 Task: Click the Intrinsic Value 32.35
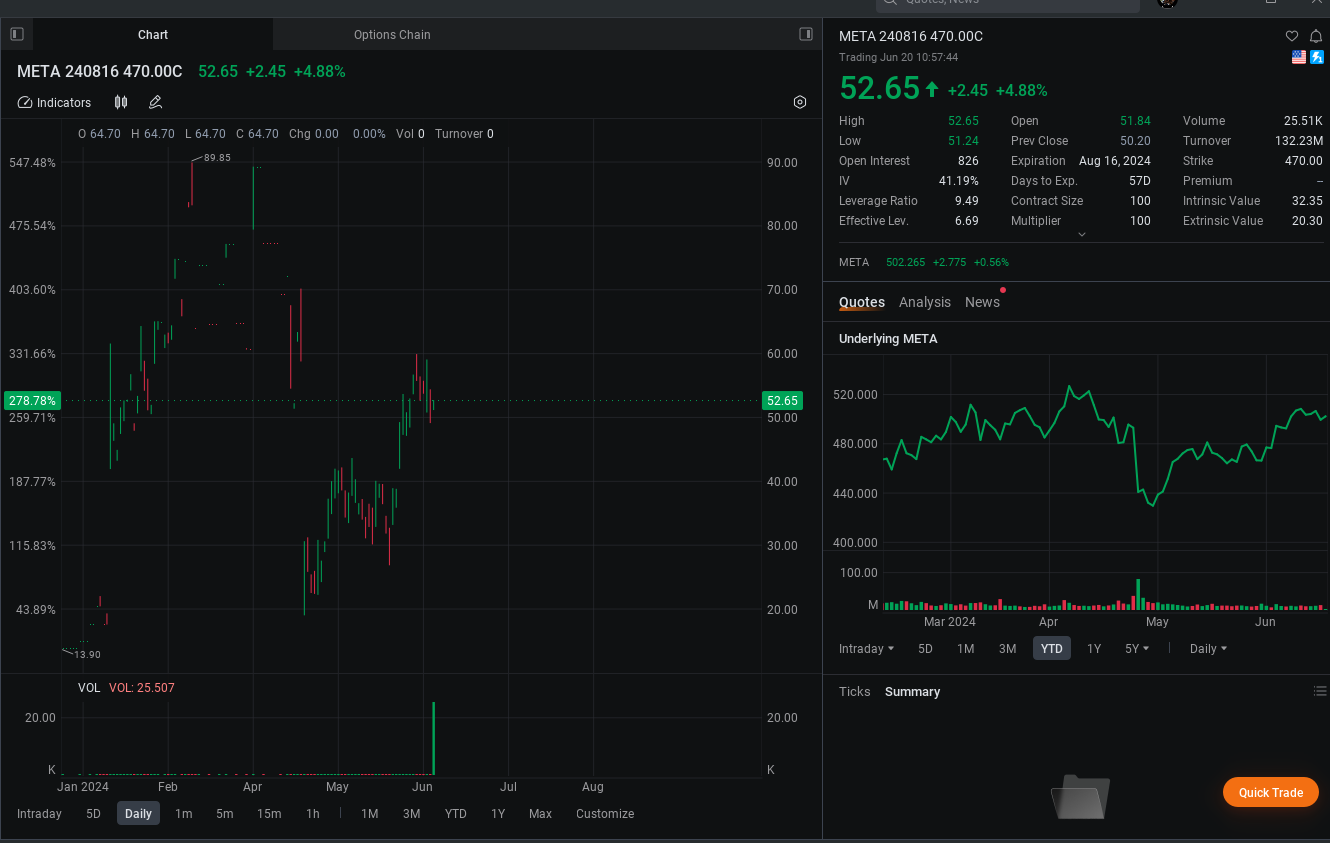point(1307,201)
